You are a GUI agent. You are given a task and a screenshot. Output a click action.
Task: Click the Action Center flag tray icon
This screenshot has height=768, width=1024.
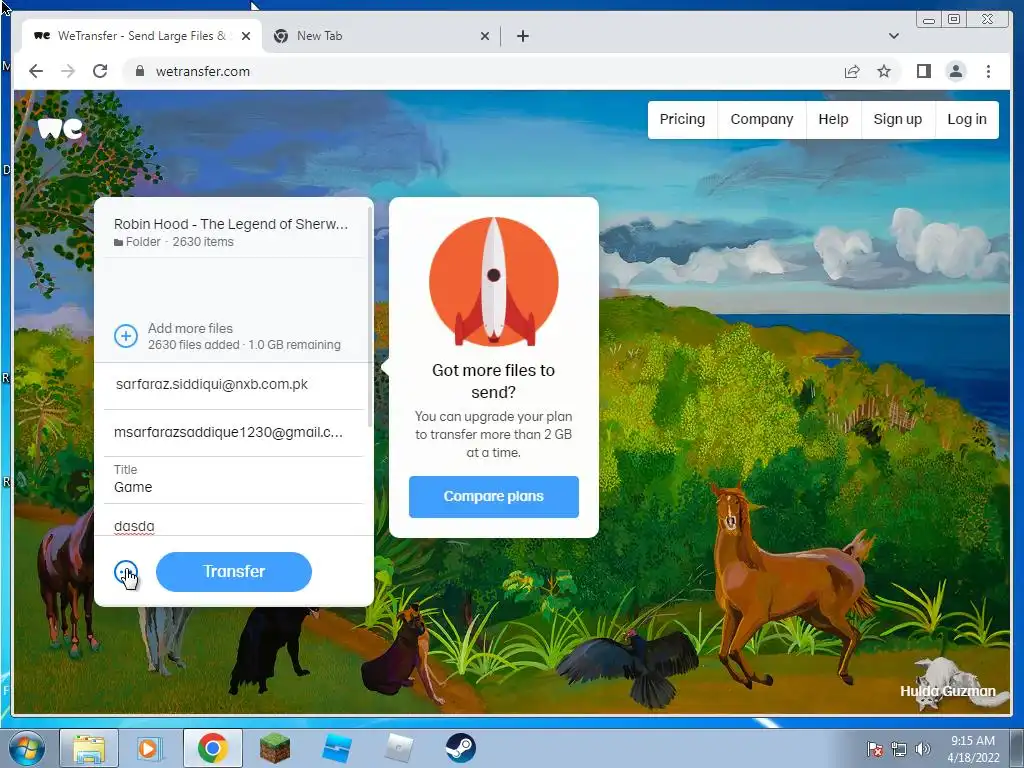coord(874,749)
